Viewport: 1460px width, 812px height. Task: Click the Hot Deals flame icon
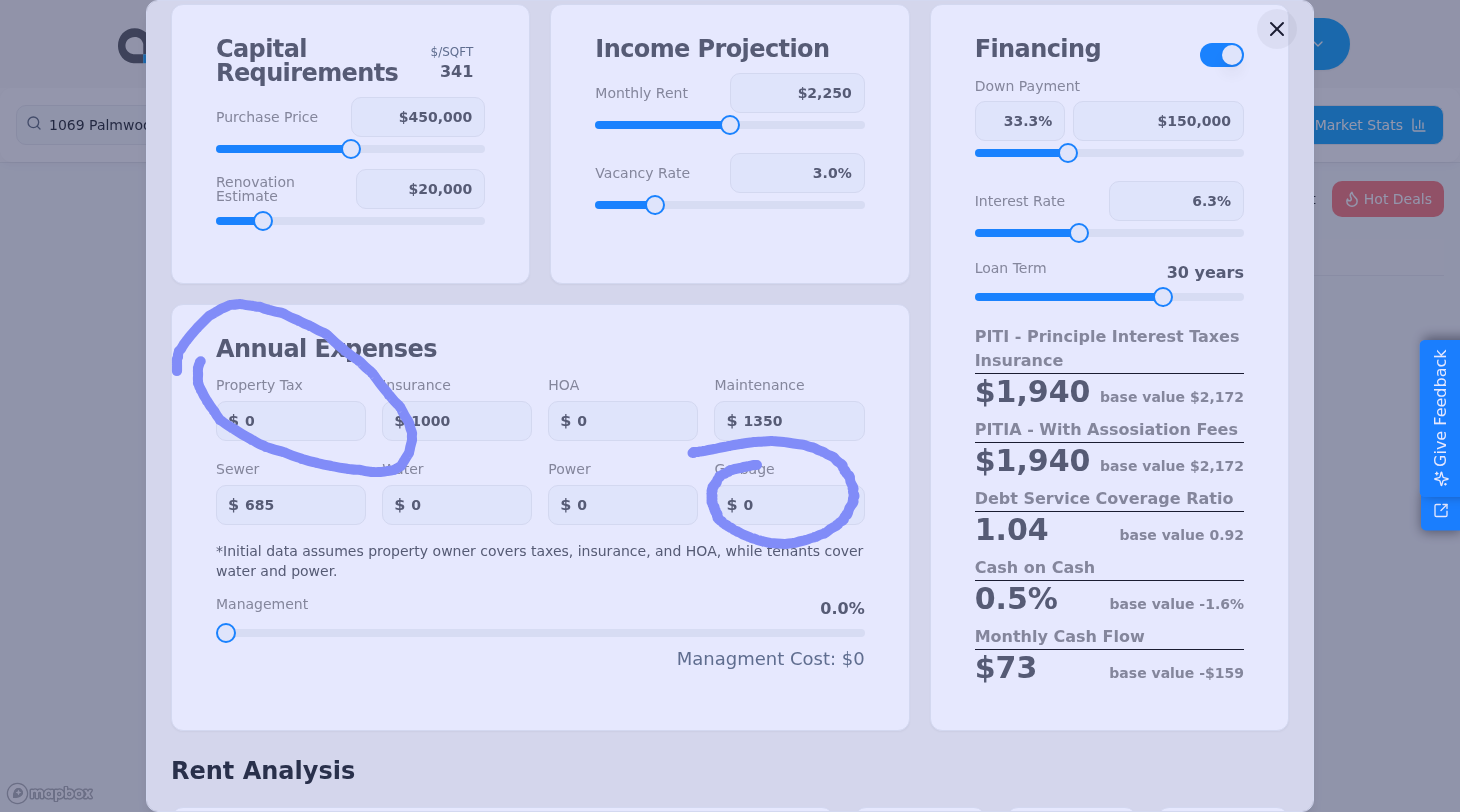[x=1352, y=199]
